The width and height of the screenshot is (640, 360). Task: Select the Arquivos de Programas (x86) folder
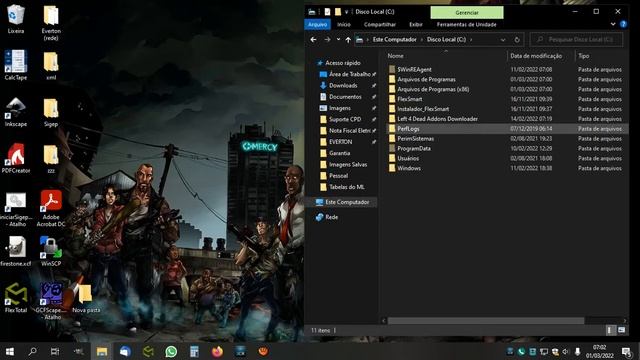pyautogui.click(x=433, y=89)
